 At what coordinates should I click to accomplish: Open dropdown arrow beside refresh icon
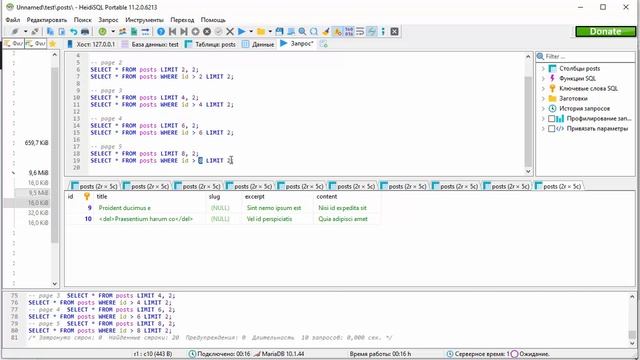113,31
